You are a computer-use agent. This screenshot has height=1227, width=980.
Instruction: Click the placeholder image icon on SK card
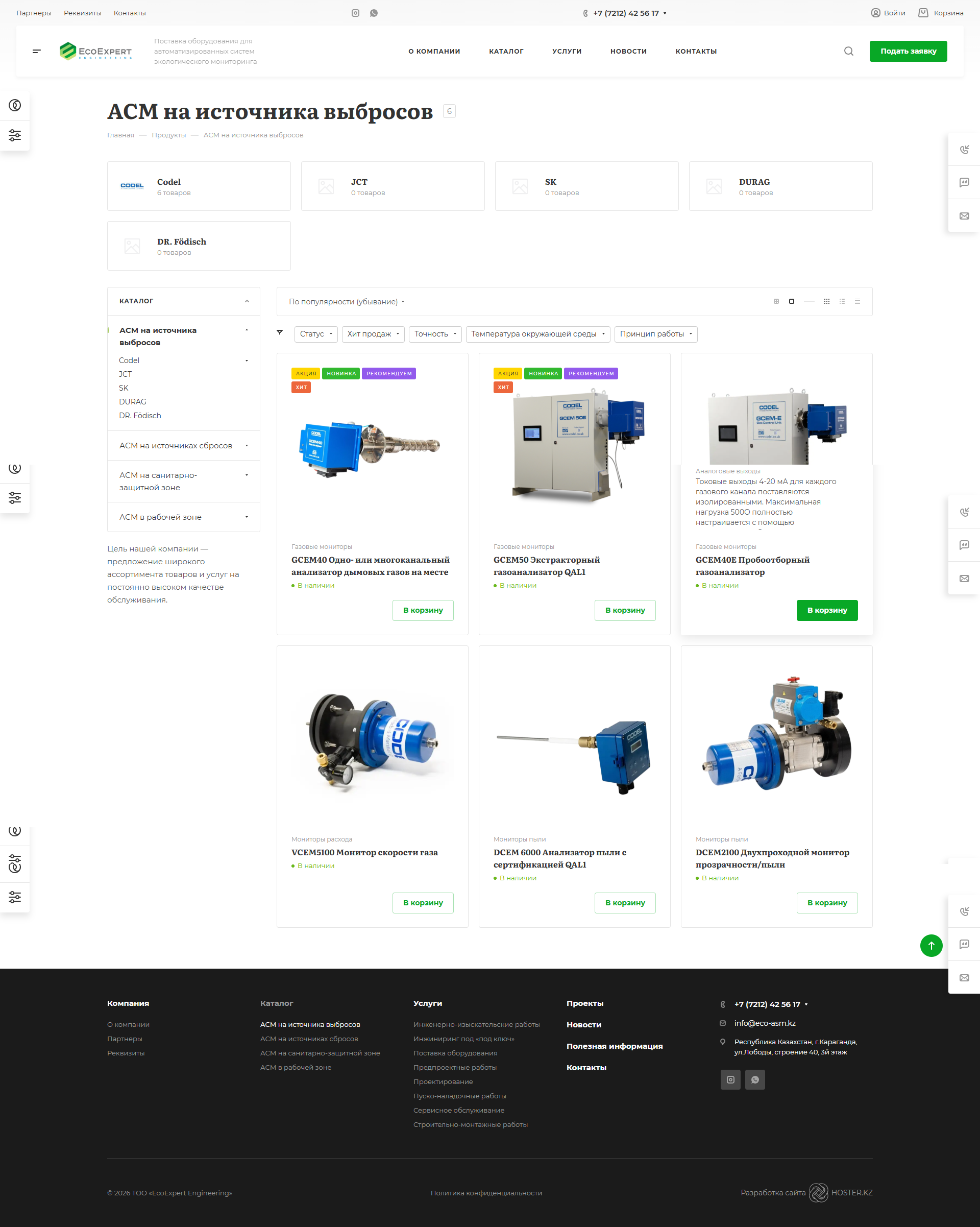[x=520, y=186]
